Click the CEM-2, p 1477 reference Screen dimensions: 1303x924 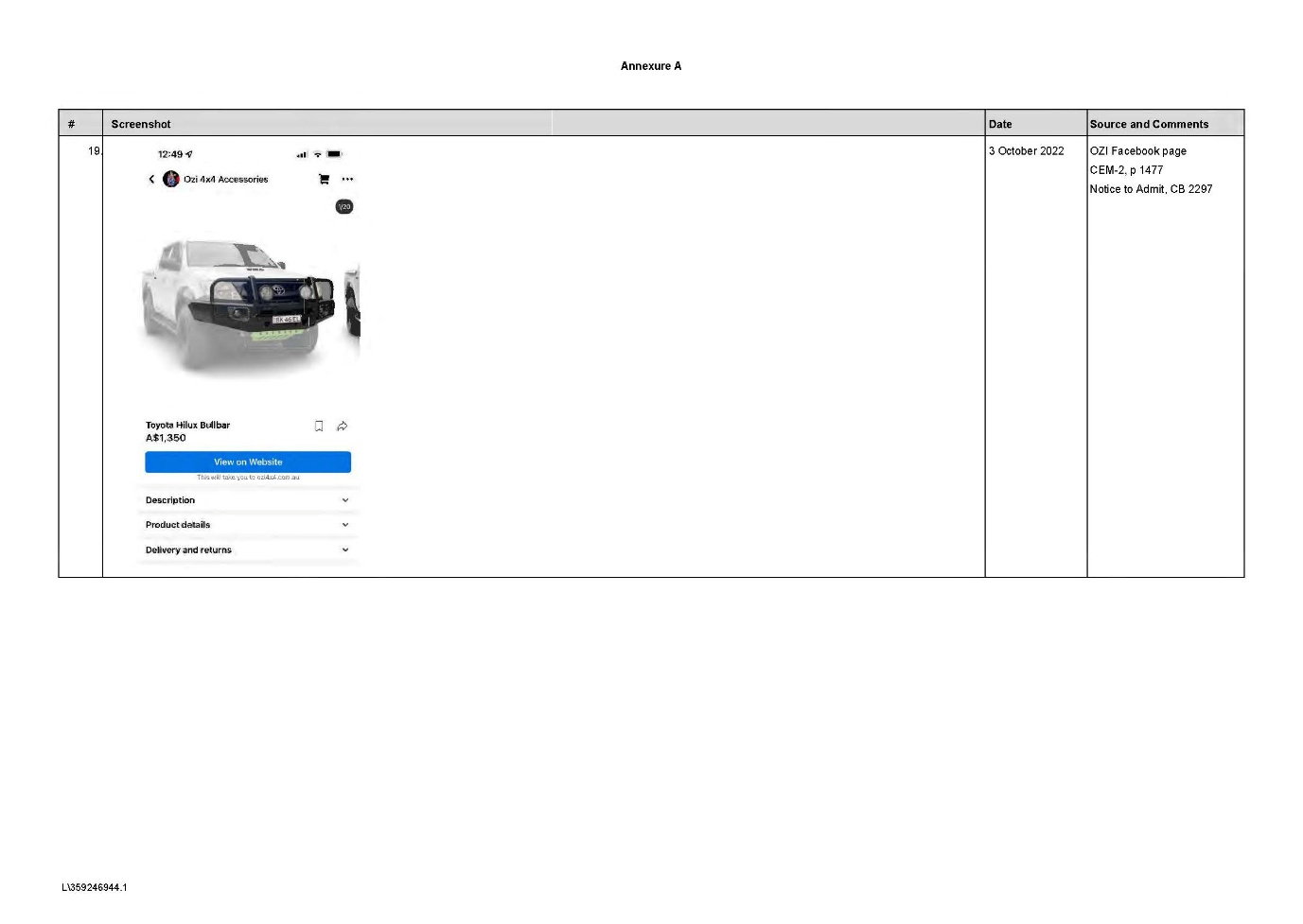pyautogui.click(x=1126, y=170)
